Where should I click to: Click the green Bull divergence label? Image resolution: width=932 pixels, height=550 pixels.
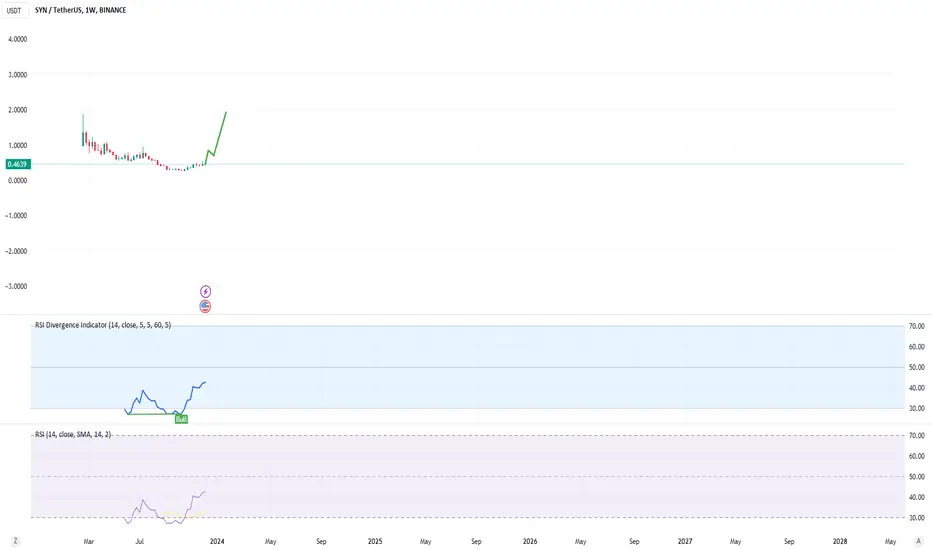(x=181, y=419)
